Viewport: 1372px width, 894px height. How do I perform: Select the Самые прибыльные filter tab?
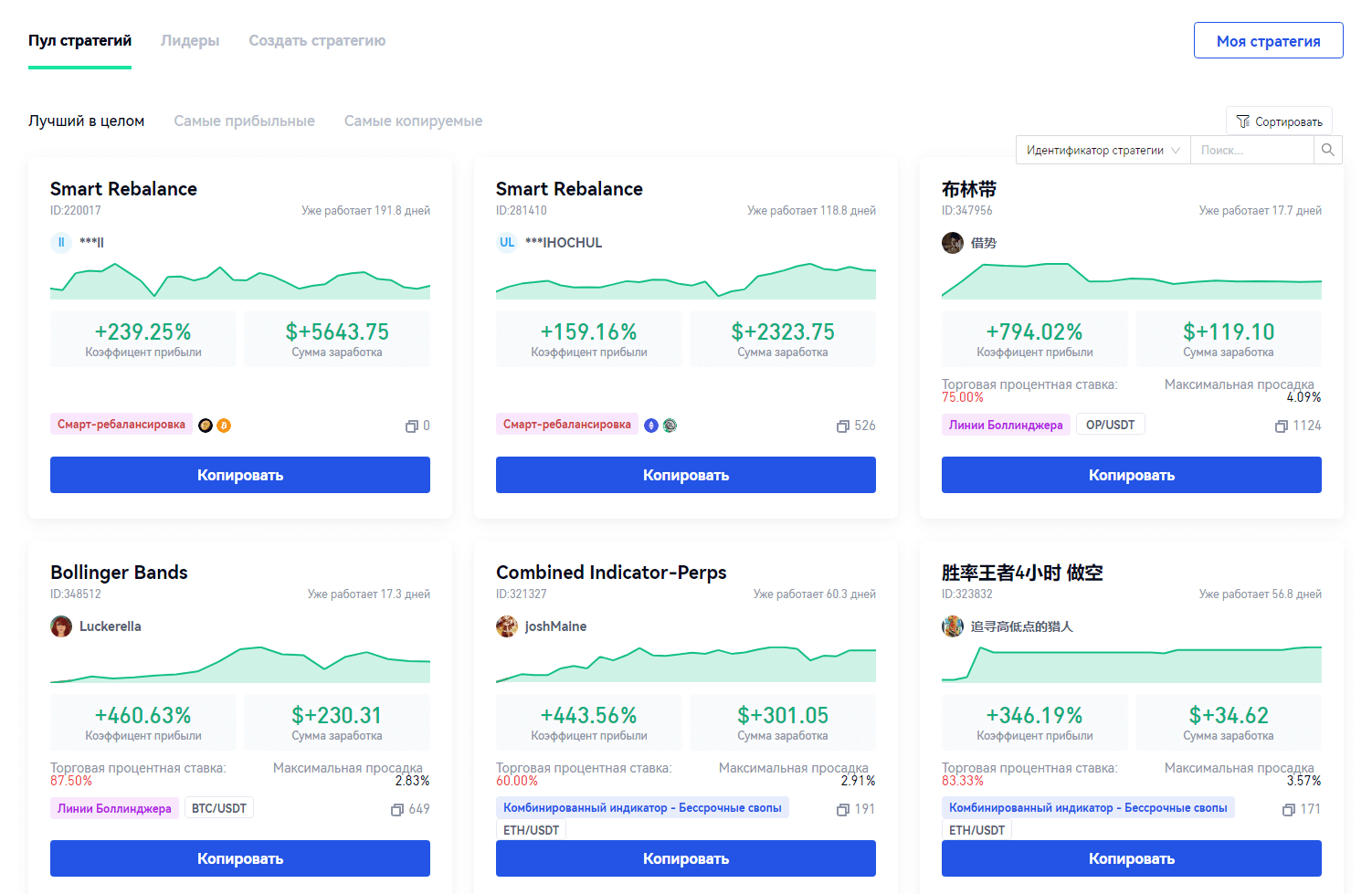pos(244,121)
